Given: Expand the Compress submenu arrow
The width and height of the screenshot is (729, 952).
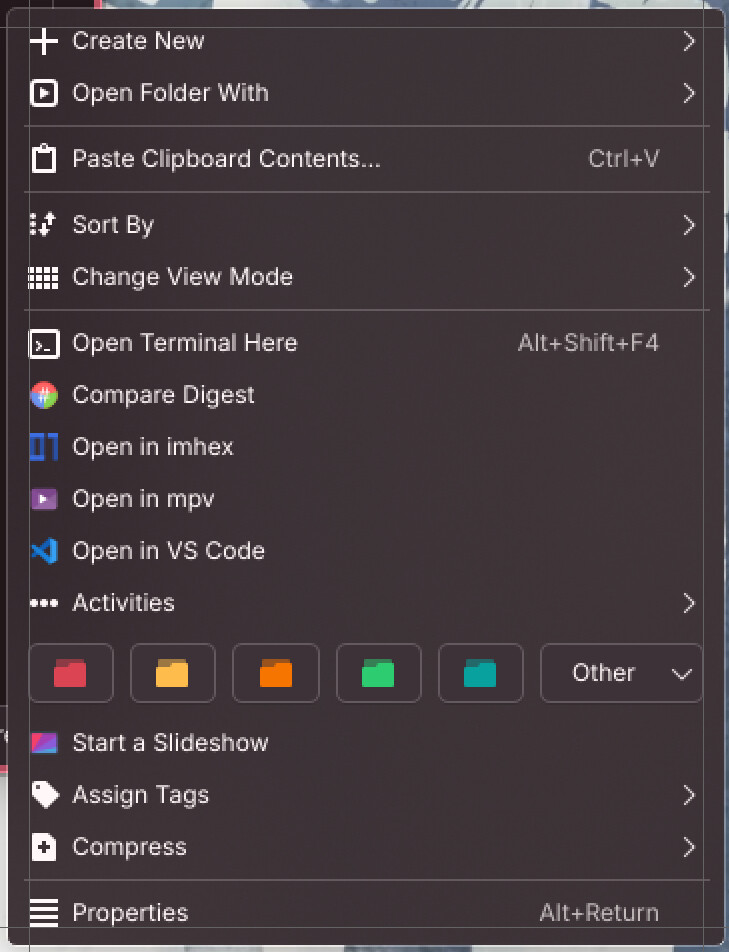Looking at the screenshot, I should tap(688, 847).
